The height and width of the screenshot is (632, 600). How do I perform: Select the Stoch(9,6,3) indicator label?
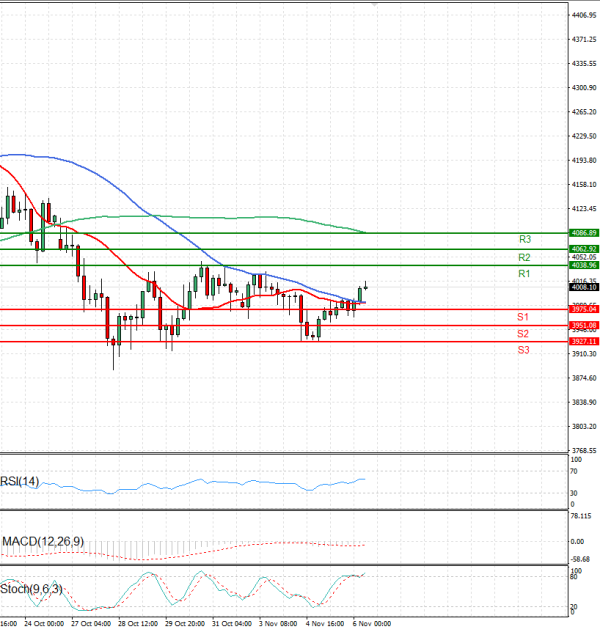[x=32, y=589]
